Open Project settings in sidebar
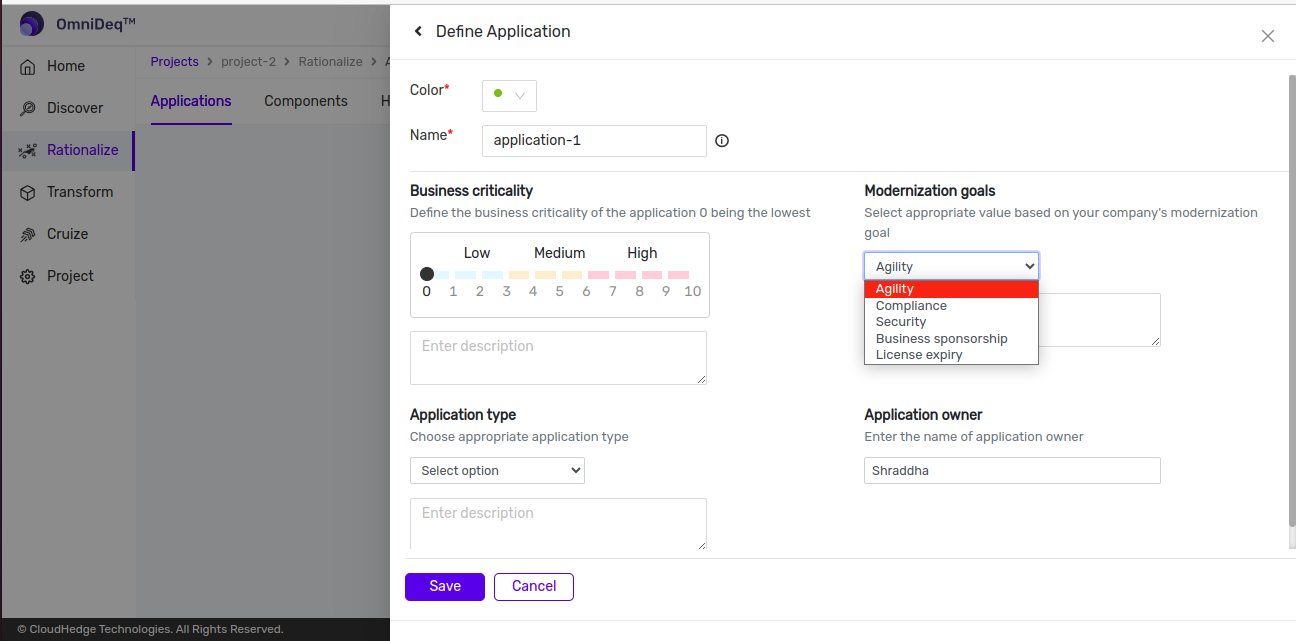Viewport: 1296px width, 641px height. tap(70, 276)
